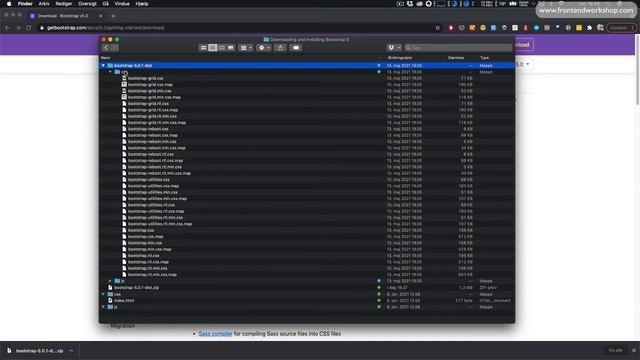Click the browser address bar
Screen dimensions: 640x360
[235, 28]
